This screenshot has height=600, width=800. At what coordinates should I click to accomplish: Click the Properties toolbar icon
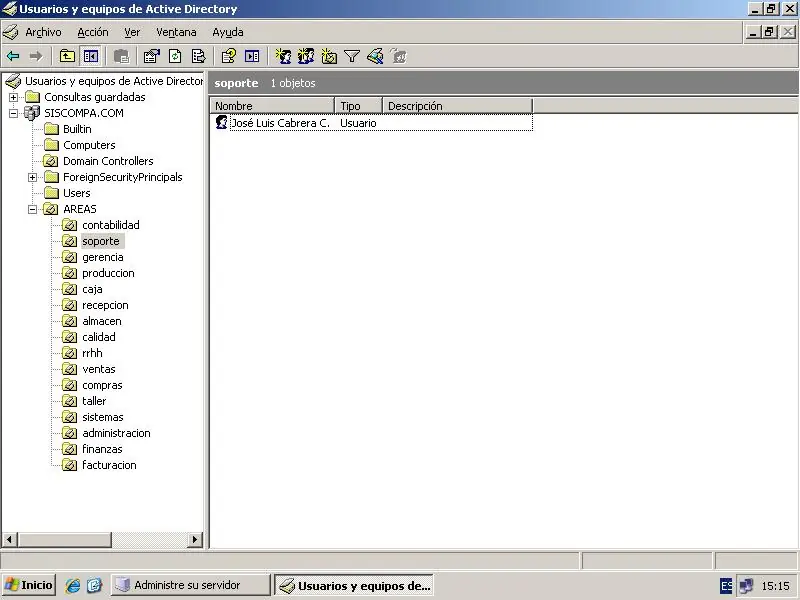(152, 56)
